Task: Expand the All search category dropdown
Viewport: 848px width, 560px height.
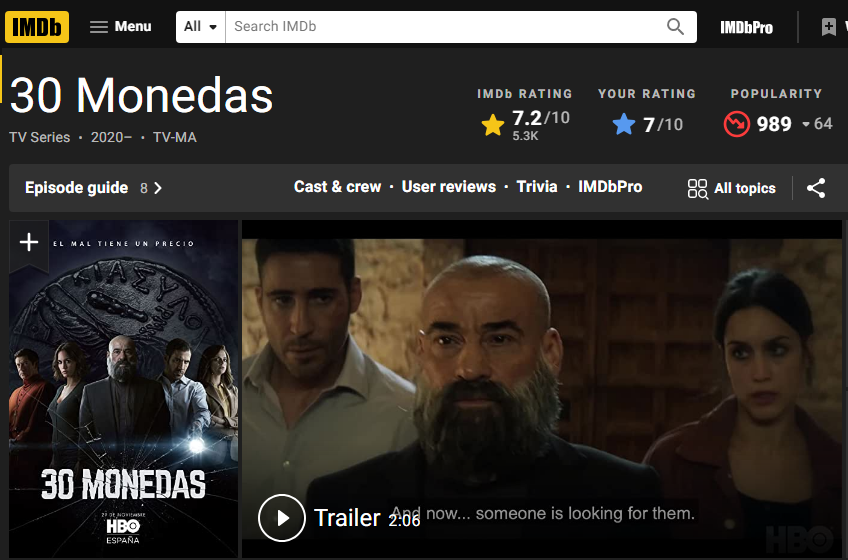Action: pos(201,27)
